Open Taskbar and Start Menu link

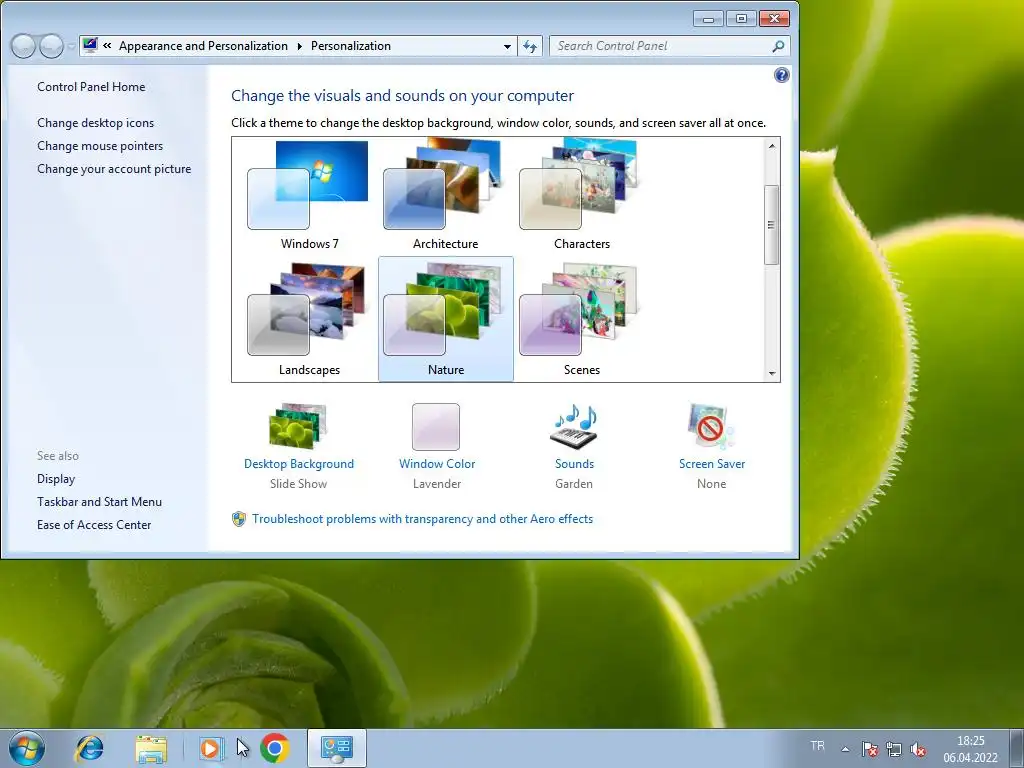[x=99, y=502]
